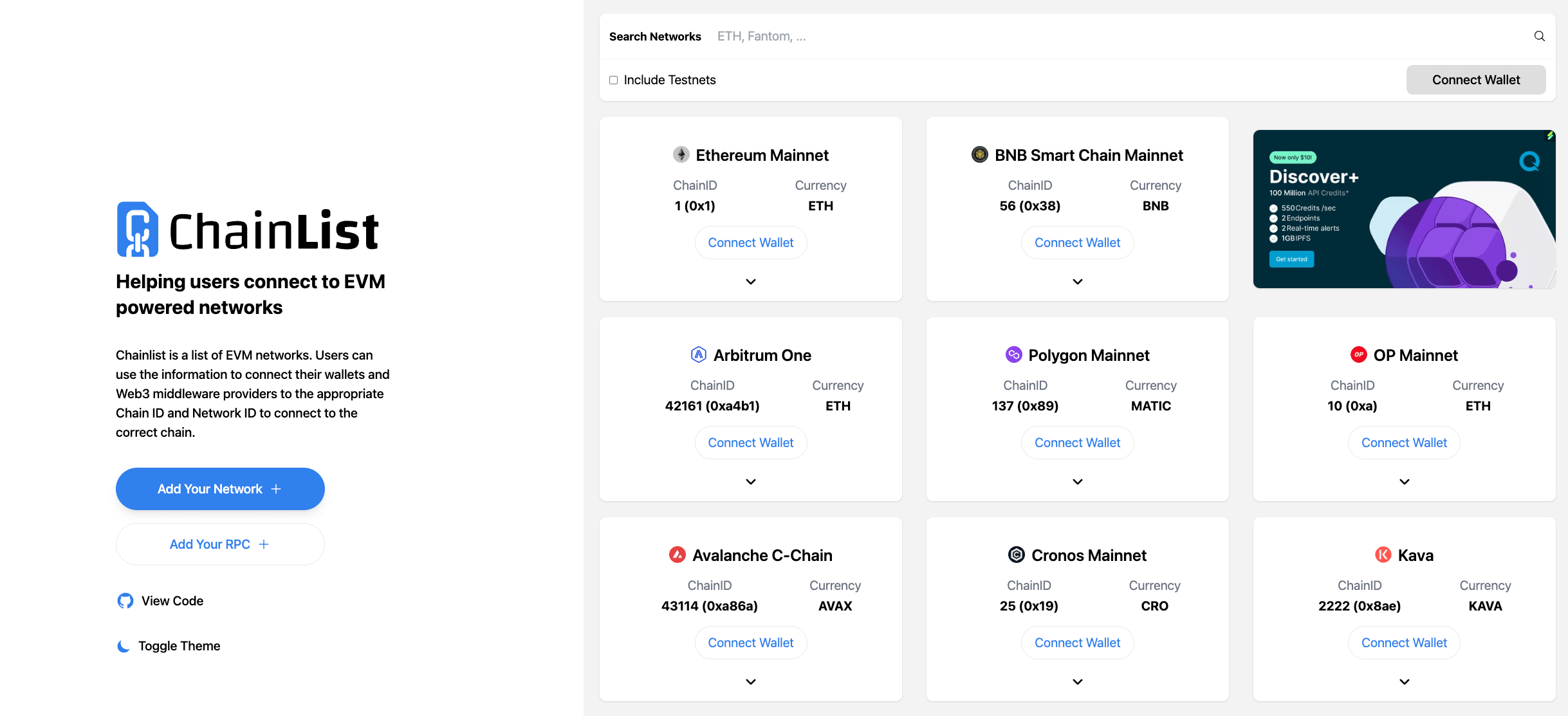Click the BNB Smart Chain logo icon
Viewport: 1568px width, 716px height.
(x=979, y=155)
